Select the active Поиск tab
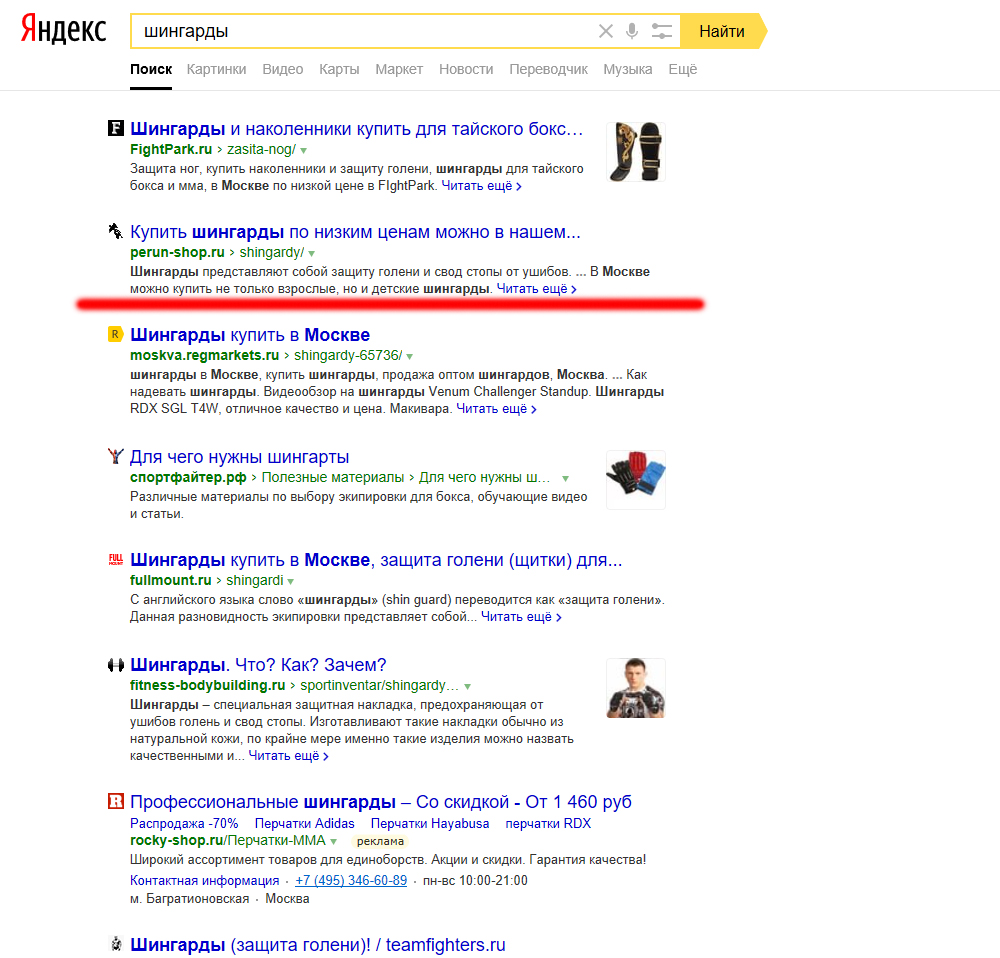1000x958 pixels. tap(151, 69)
